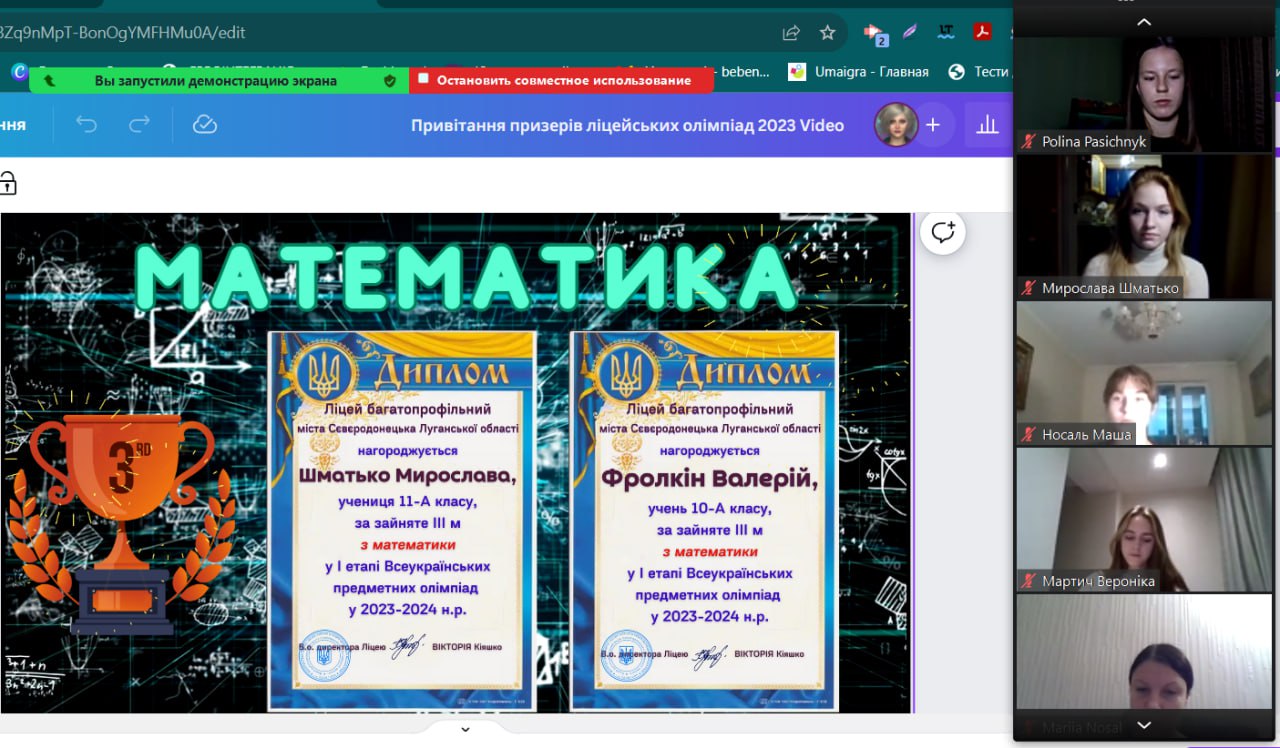Toggle the lock icon above the slide
The height and width of the screenshot is (748, 1280).
tap(8, 183)
